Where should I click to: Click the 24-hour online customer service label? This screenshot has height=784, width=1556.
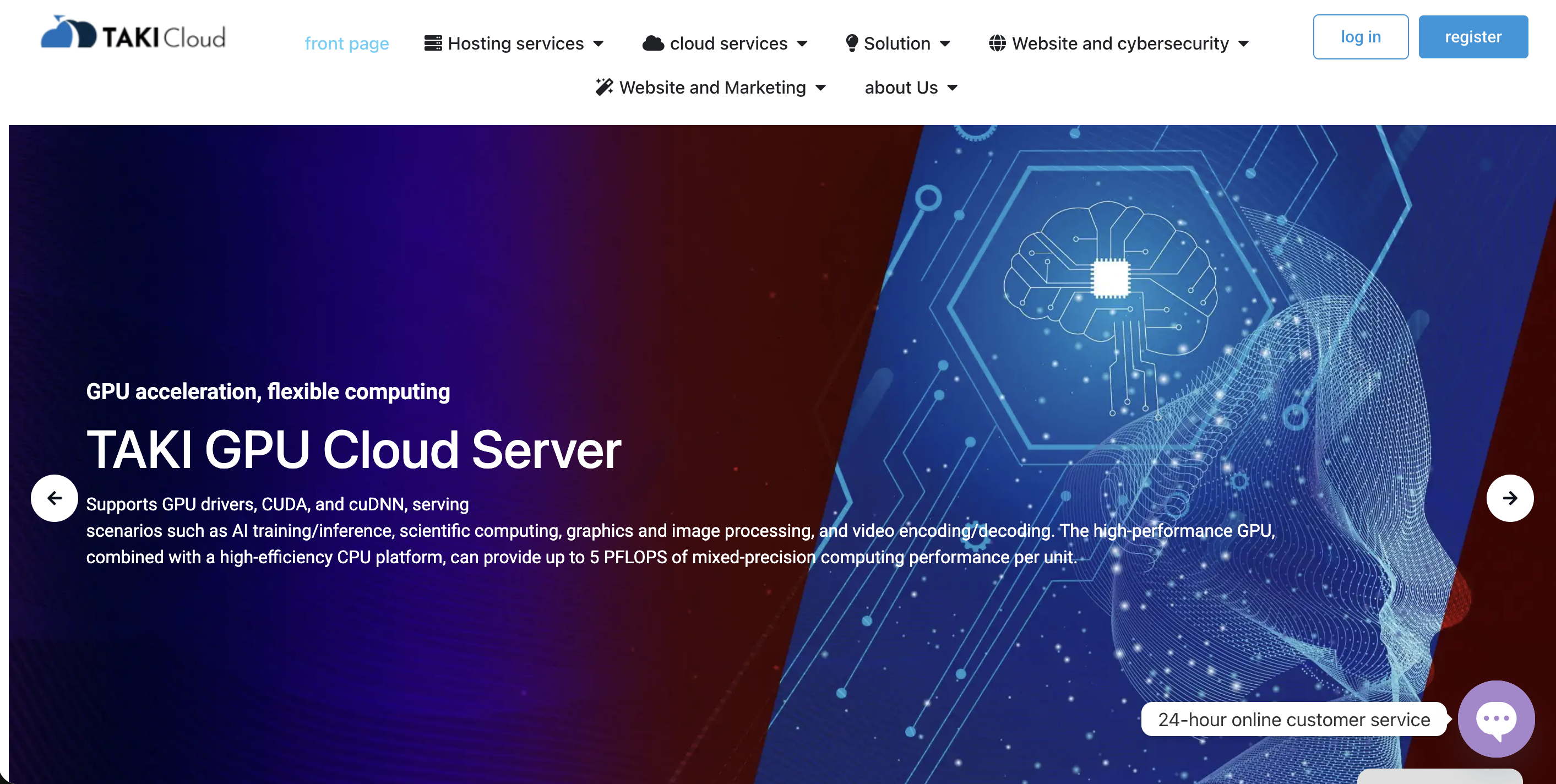coord(1293,720)
